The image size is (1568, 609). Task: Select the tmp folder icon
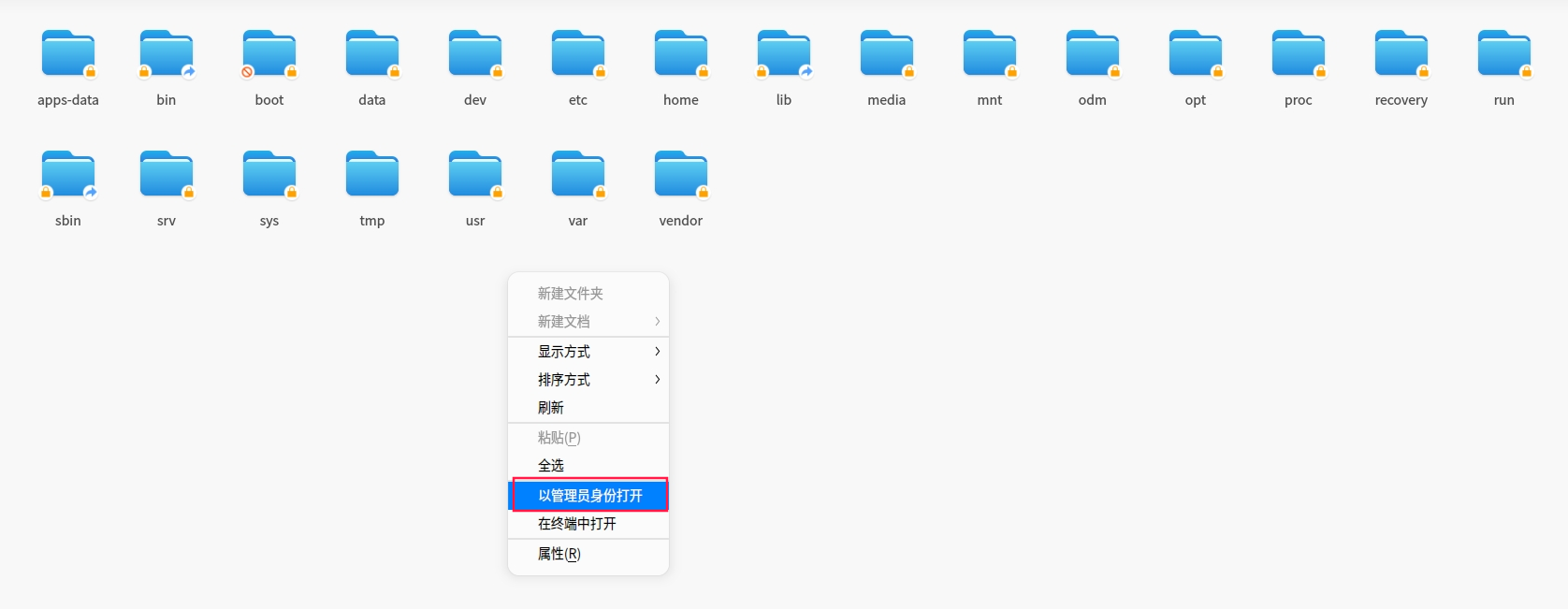pos(372,175)
